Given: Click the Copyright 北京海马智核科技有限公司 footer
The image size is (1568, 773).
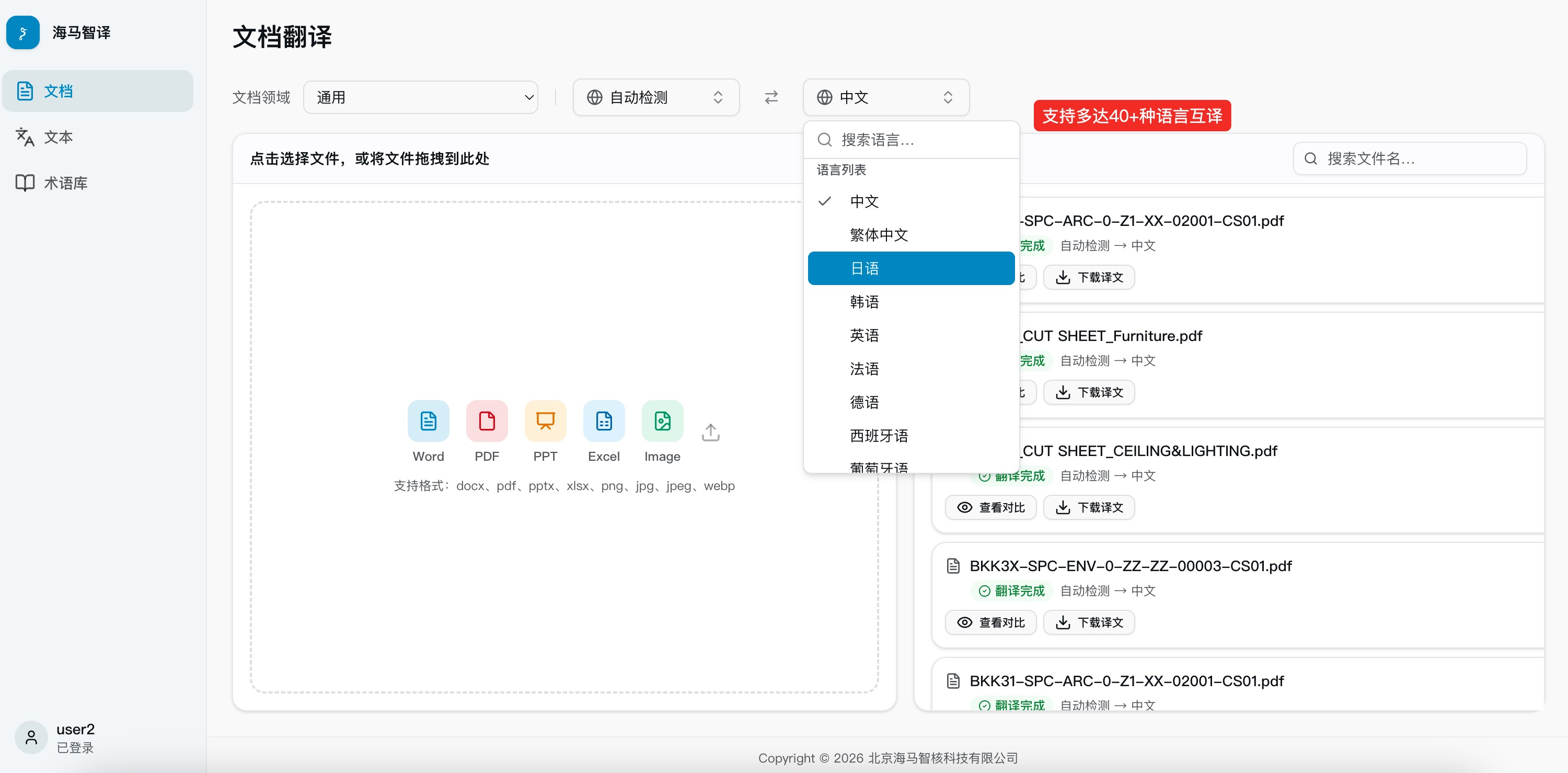Looking at the screenshot, I should [888, 758].
